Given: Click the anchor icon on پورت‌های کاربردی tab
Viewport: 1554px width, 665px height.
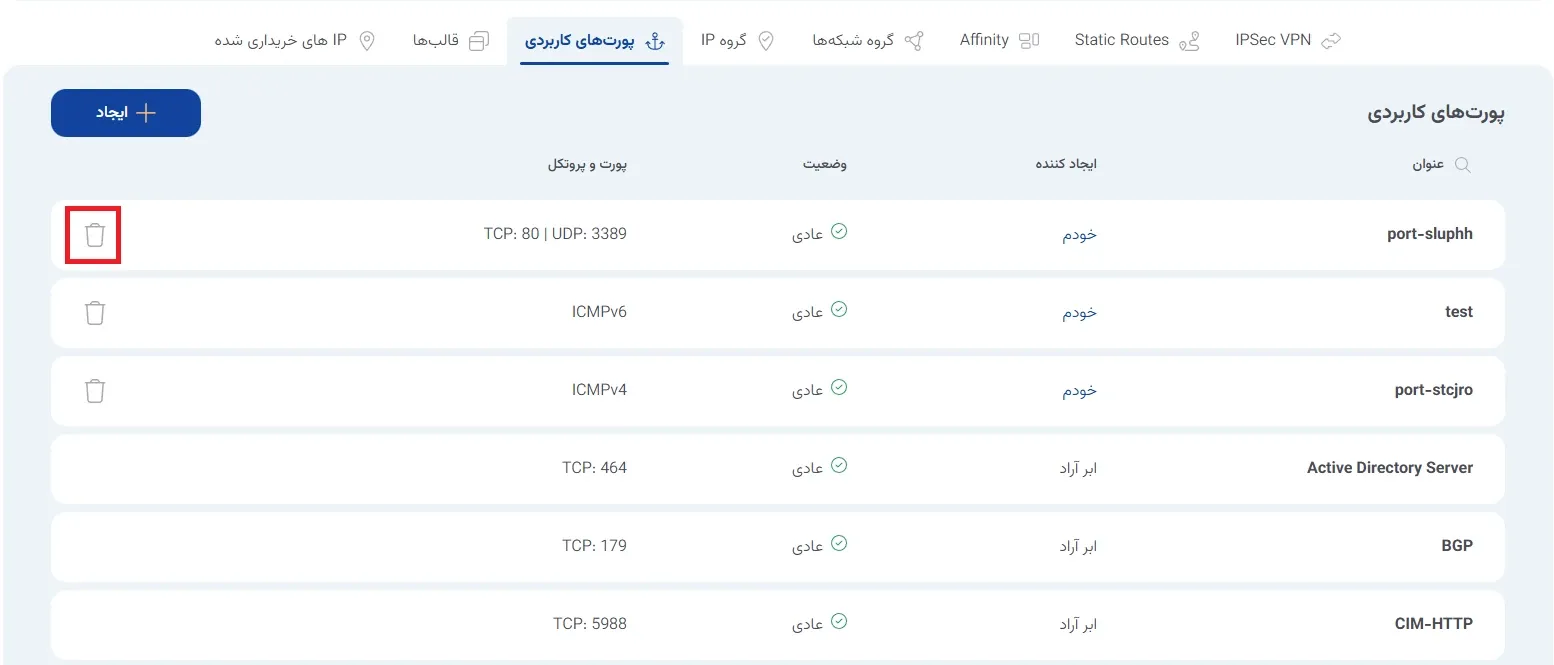Looking at the screenshot, I should [x=654, y=41].
